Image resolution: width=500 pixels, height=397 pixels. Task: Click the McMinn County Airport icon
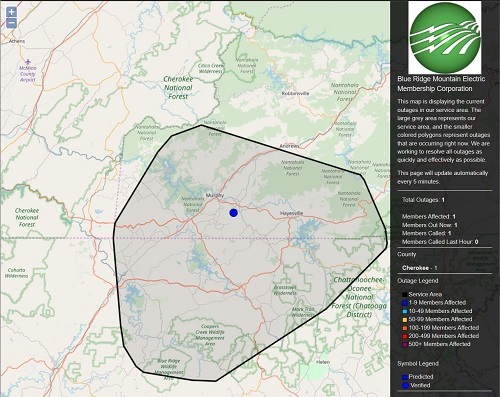pyautogui.click(x=28, y=62)
